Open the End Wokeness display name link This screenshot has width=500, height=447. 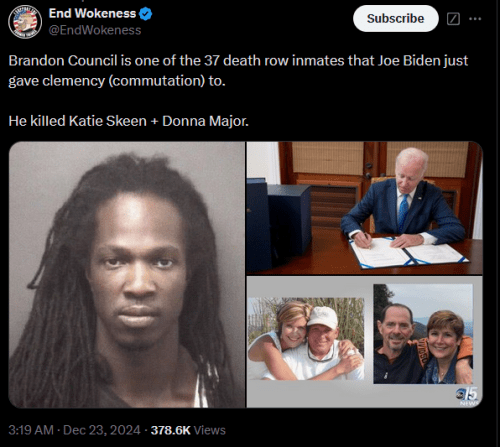[92, 13]
